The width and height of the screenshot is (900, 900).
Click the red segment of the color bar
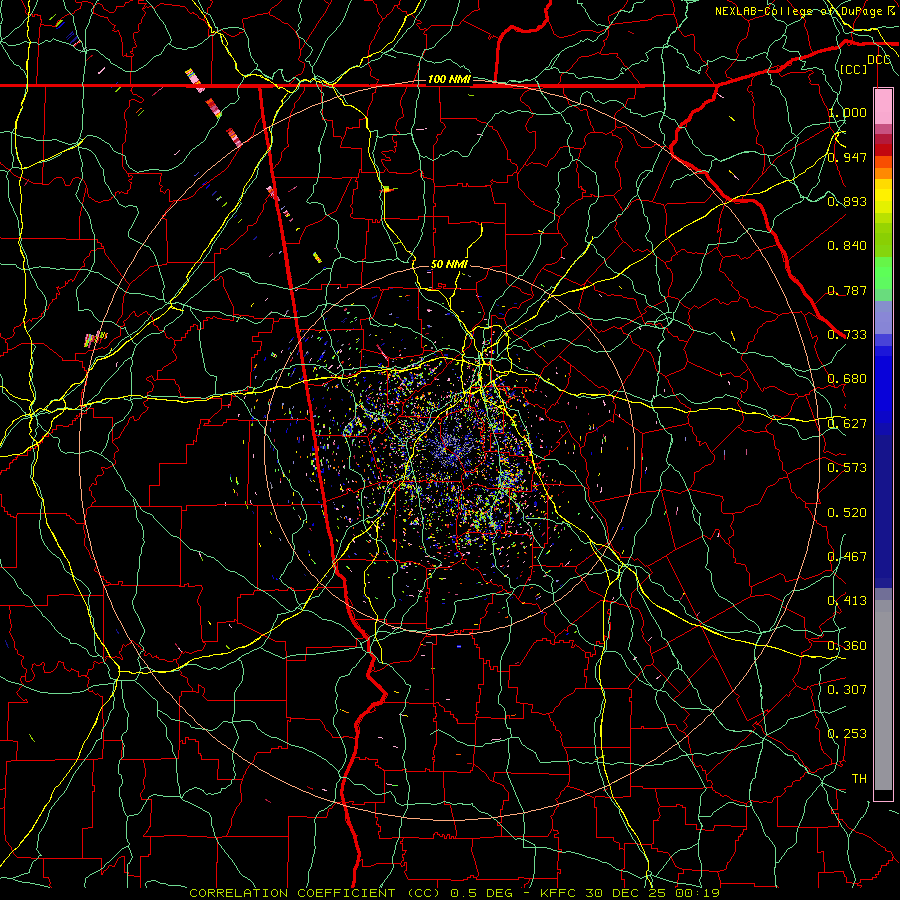coord(883,149)
